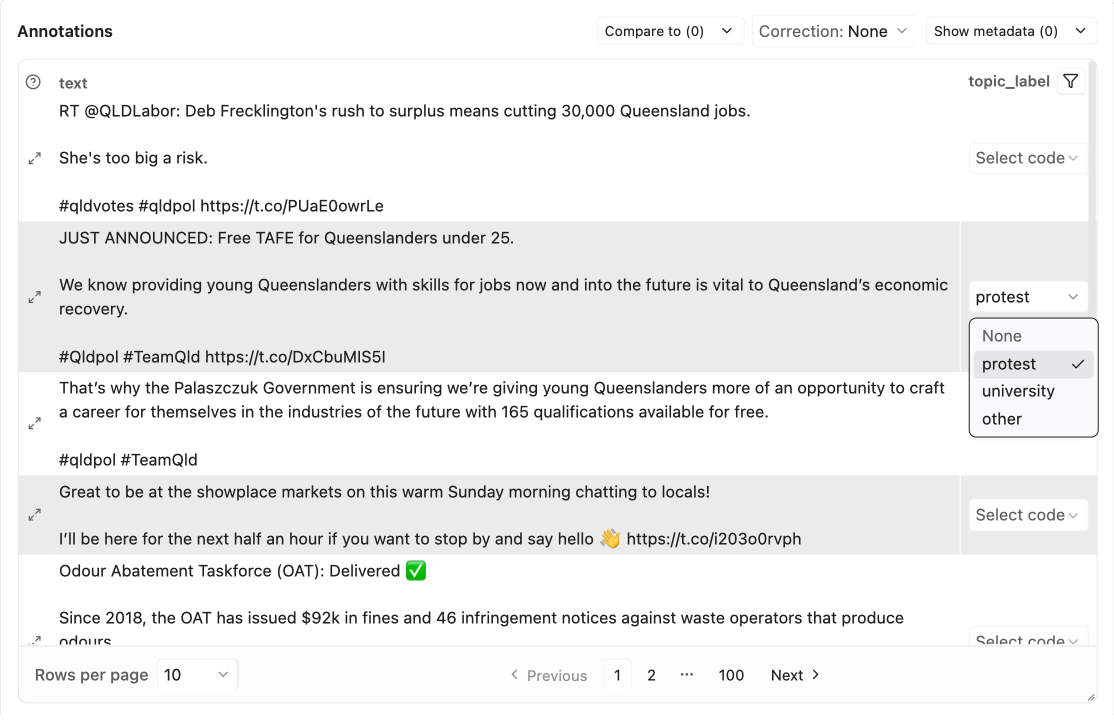Screen dimensions: 1114x728
Task: Go to page 2
Action: tap(651, 675)
